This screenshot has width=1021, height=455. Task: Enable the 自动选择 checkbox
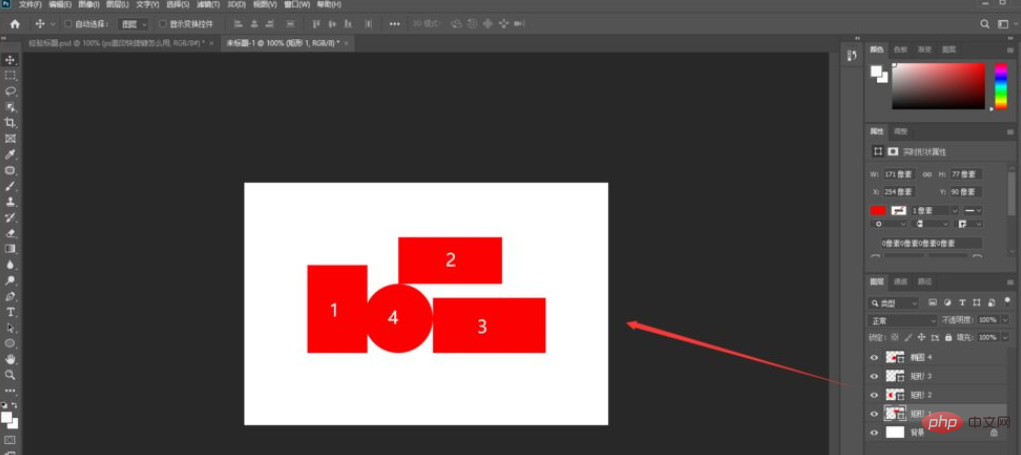click(x=68, y=24)
